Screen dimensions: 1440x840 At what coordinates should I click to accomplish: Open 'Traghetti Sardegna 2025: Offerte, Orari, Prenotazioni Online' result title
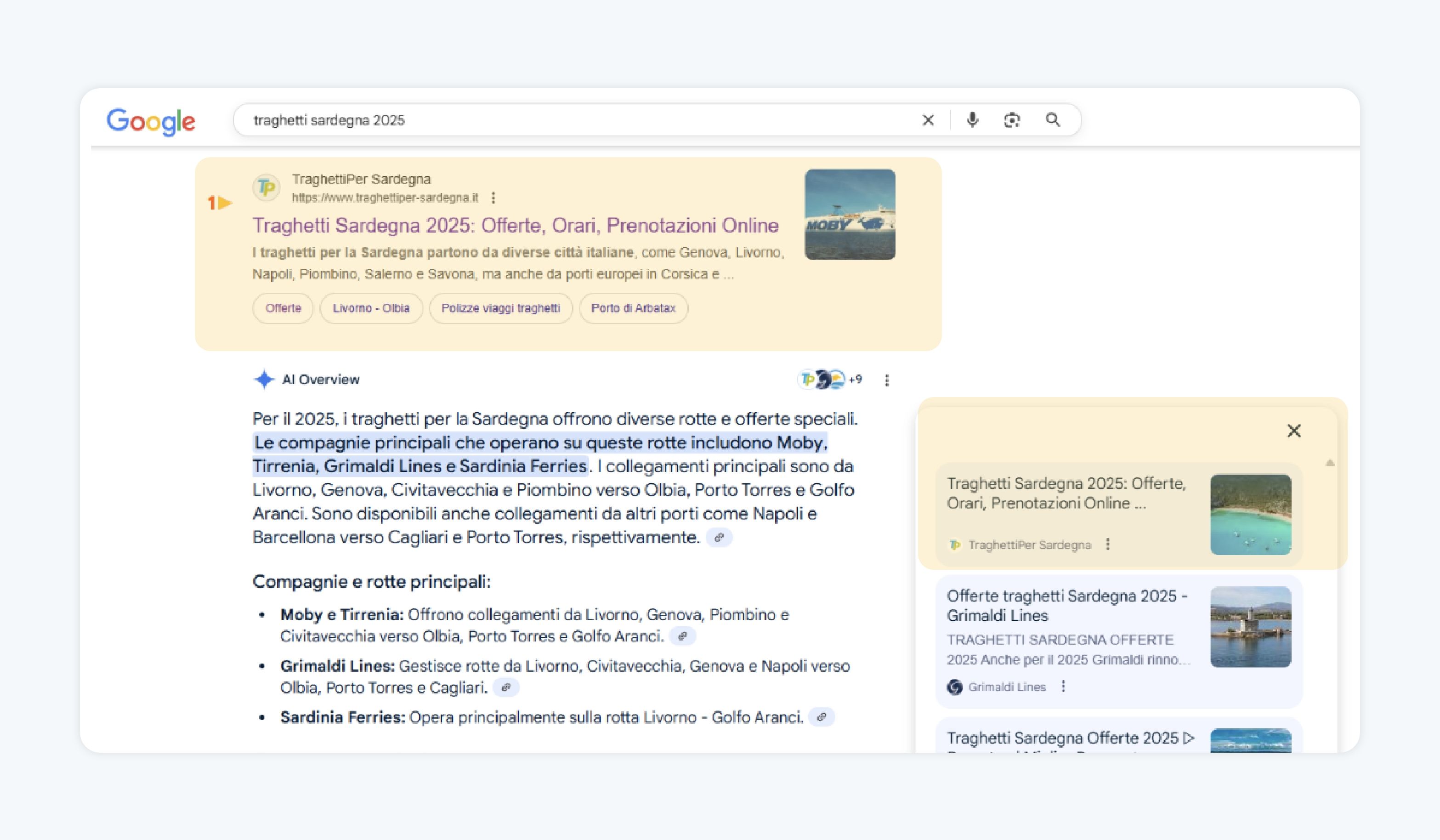[516, 225]
